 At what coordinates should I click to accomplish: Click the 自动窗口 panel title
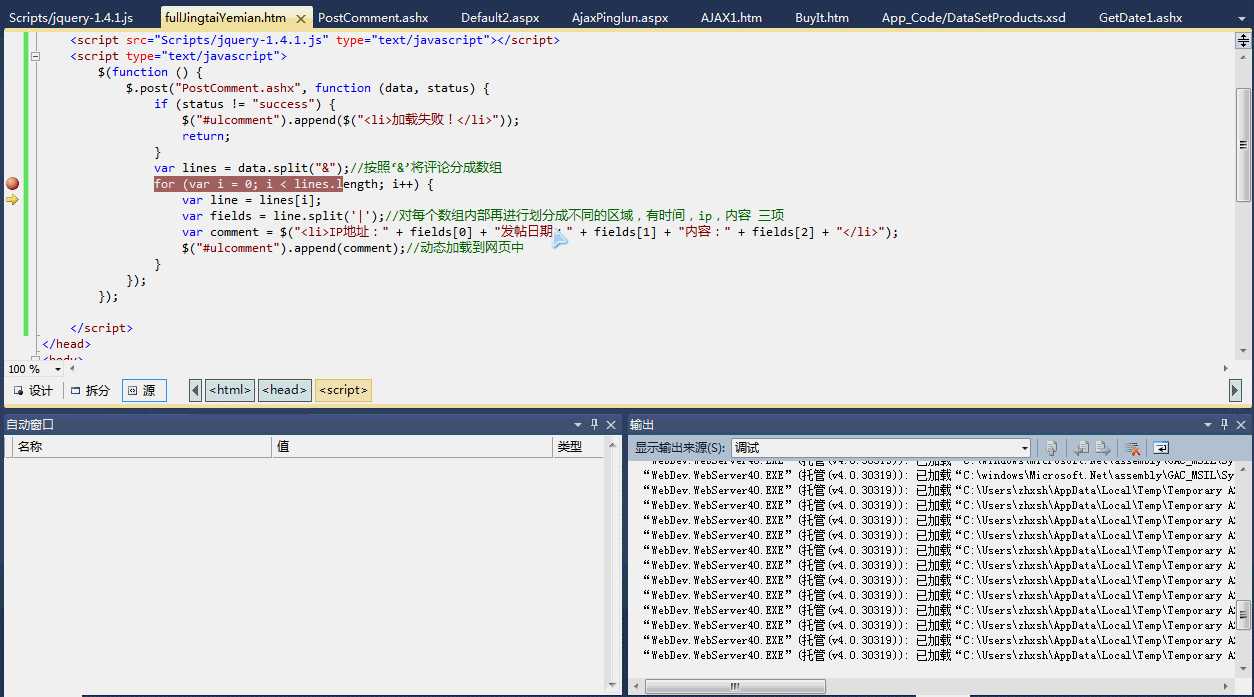30,425
